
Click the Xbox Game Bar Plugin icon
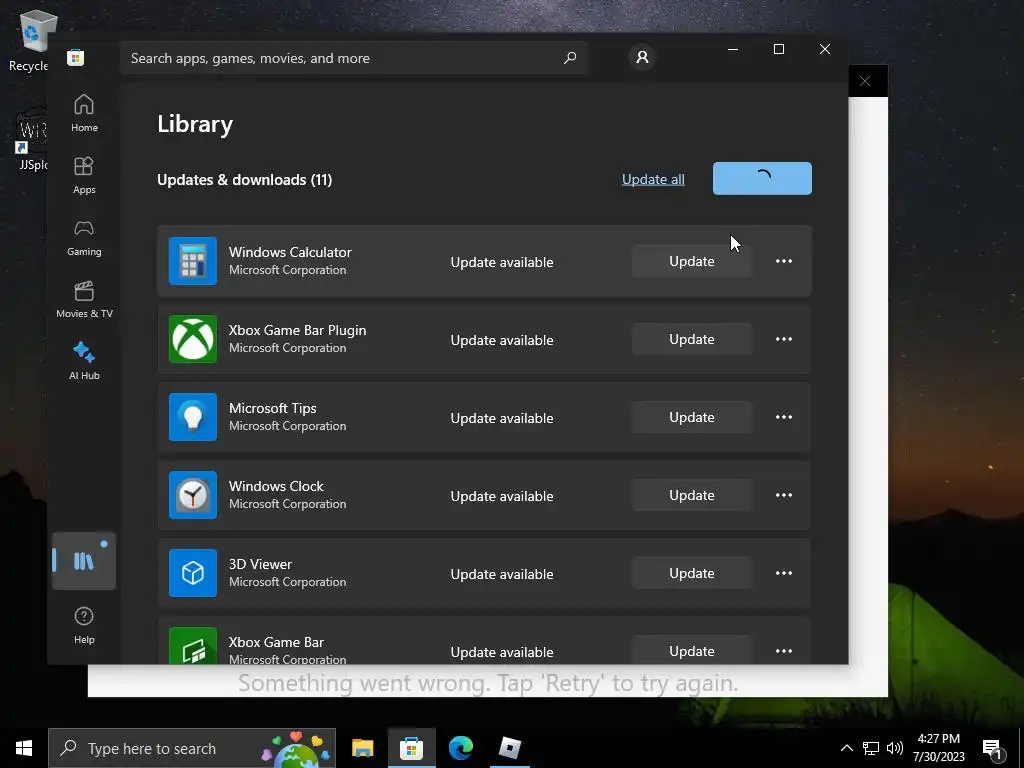193,339
